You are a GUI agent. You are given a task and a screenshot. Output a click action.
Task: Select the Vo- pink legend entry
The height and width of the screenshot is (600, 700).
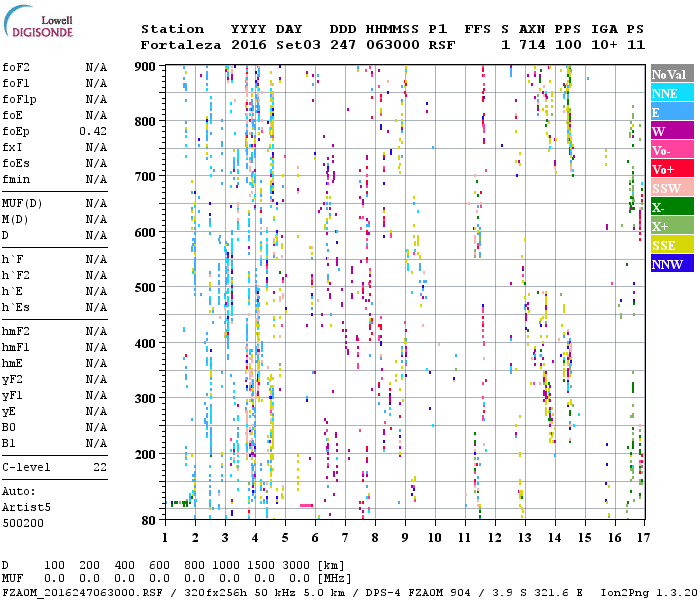coord(672,150)
